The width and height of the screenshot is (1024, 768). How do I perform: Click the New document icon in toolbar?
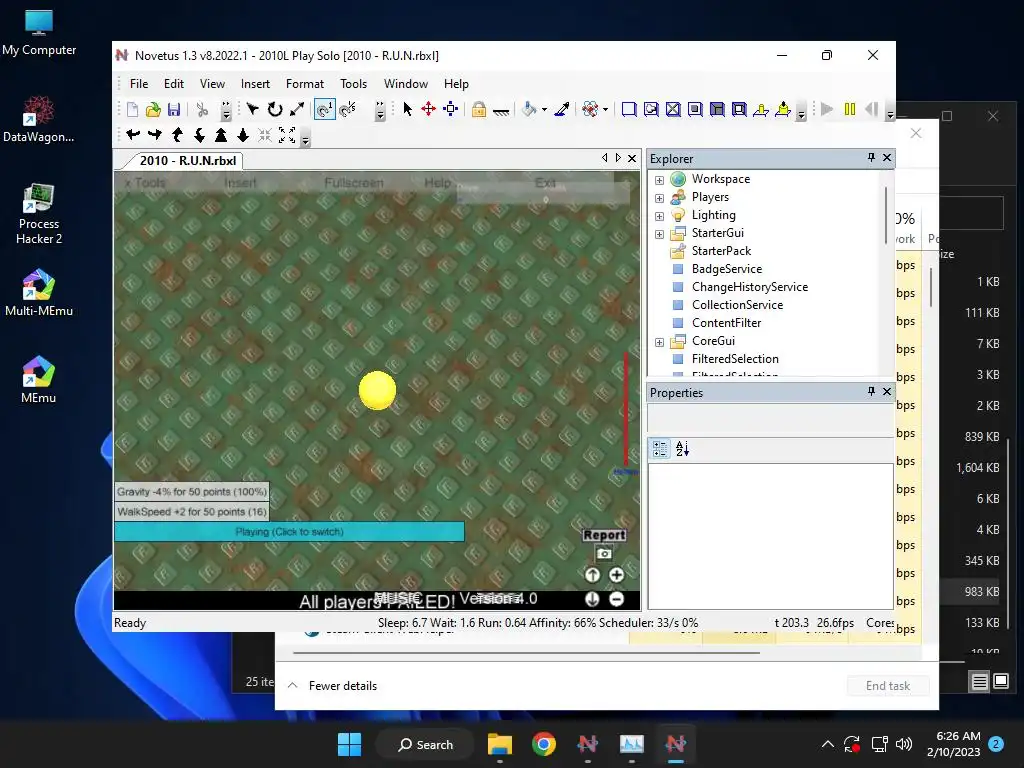click(x=132, y=109)
